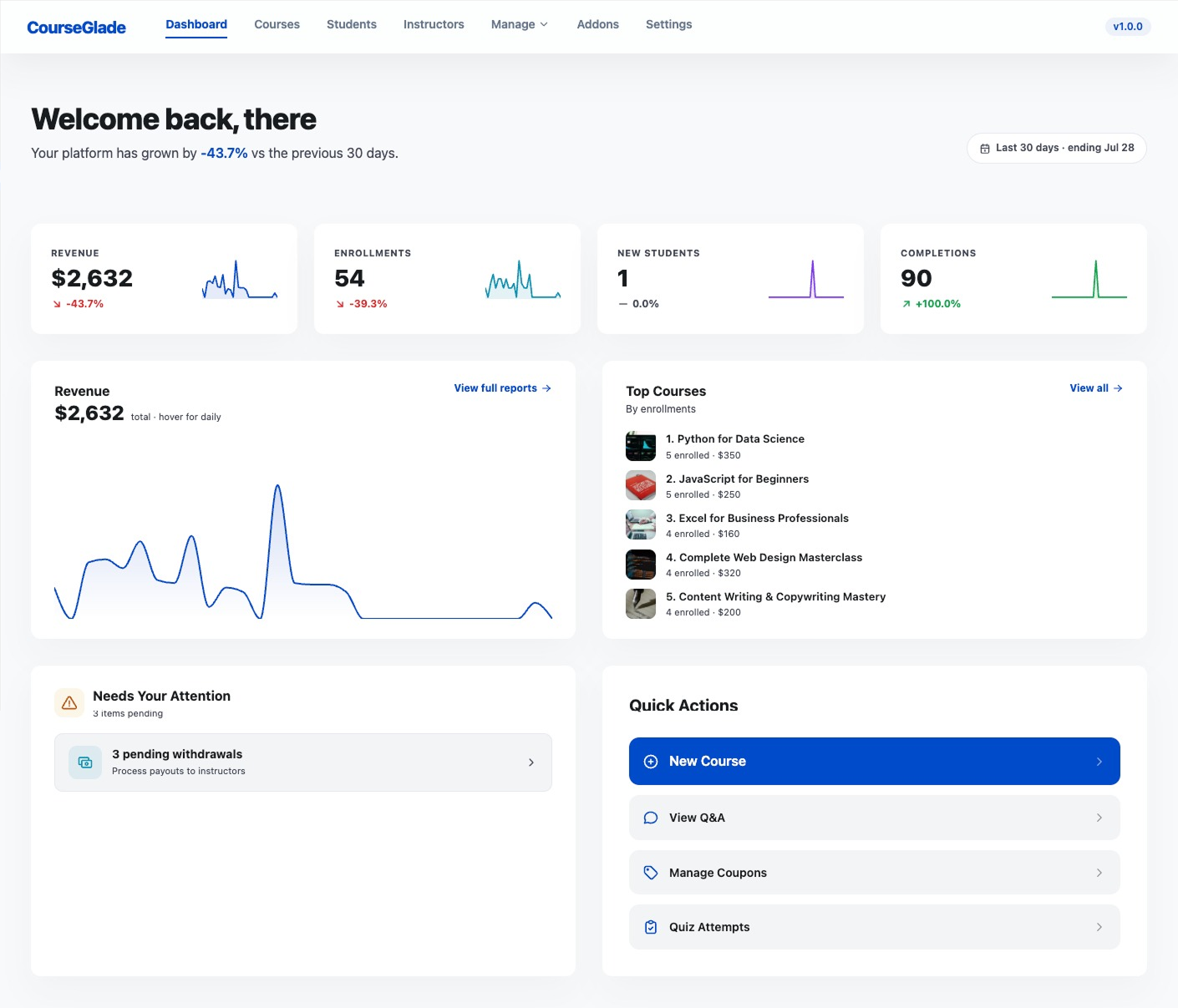Click the new students flat-trend dash icon
Viewport: 1178px width, 1008px height.
(623, 304)
